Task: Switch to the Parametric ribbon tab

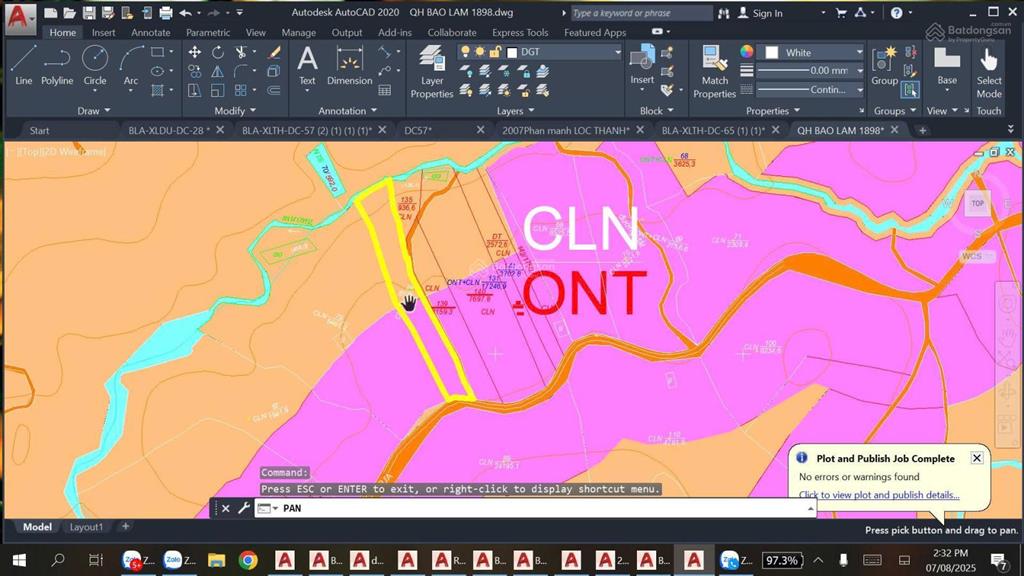Action: [208, 32]
